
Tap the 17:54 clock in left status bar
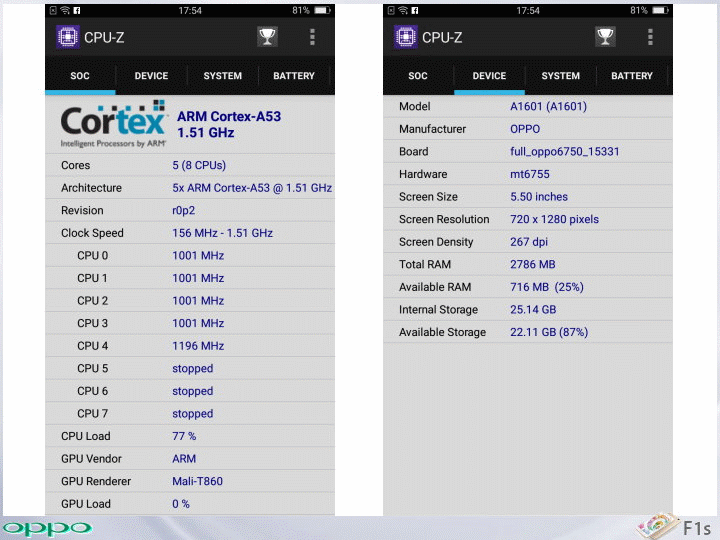190,10
